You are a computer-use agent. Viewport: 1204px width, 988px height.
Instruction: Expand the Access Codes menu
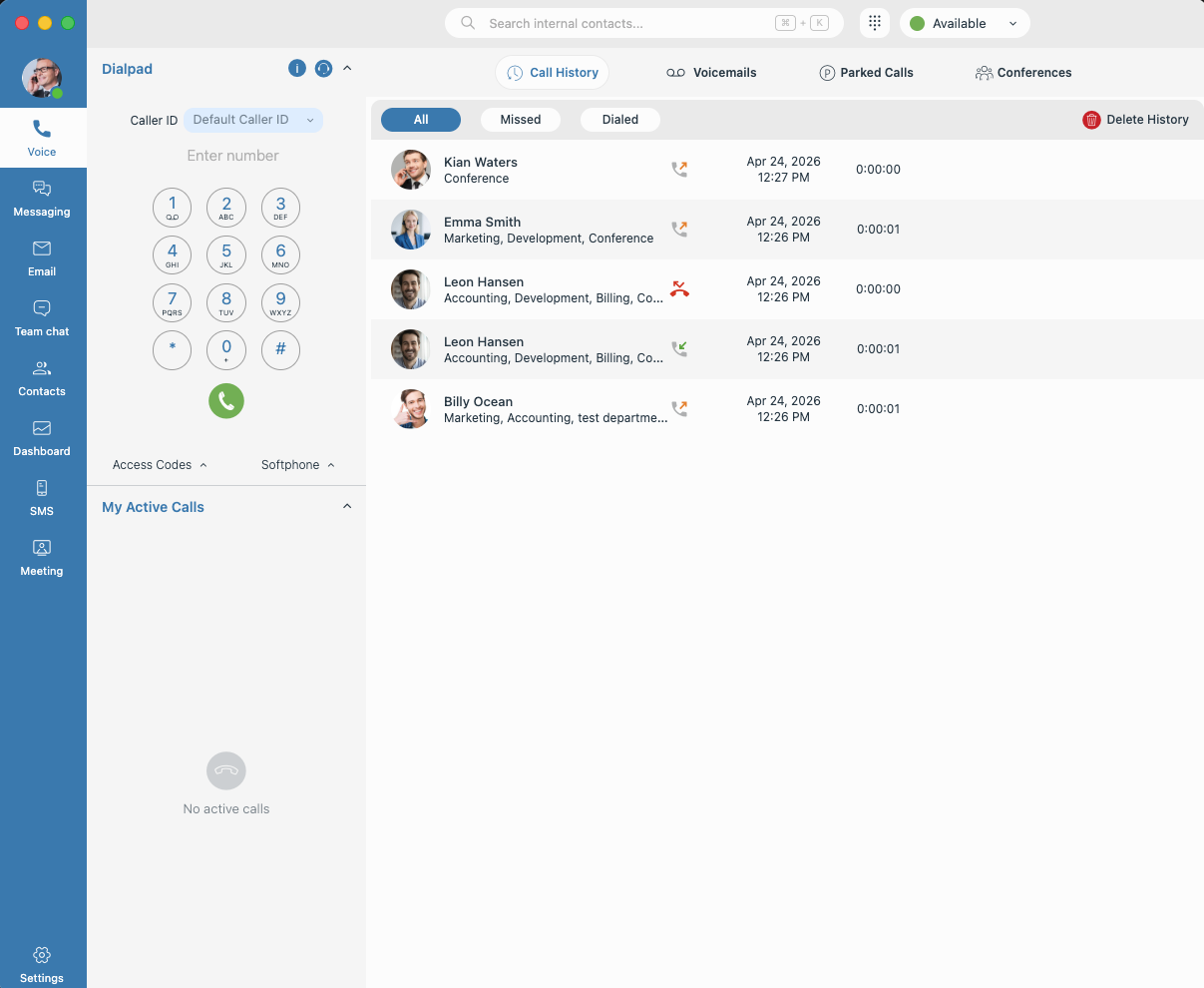[160, 465]
